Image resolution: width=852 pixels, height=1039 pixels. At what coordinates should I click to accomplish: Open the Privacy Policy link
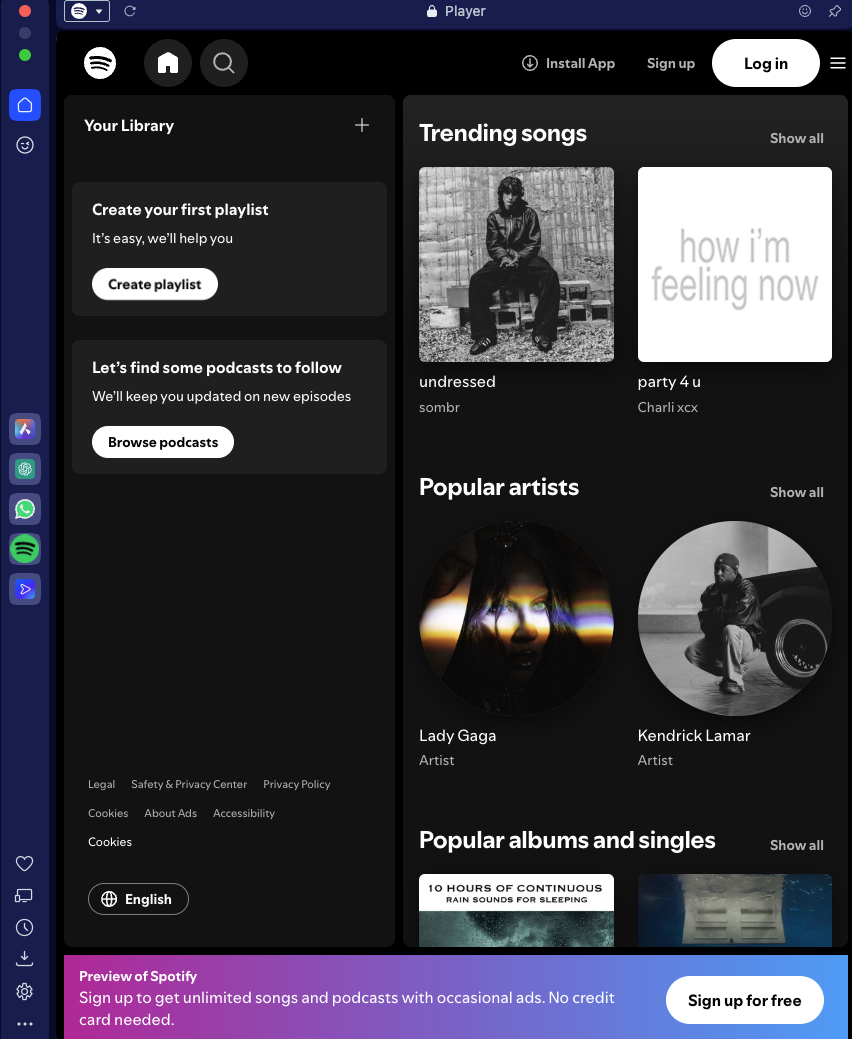click(297, 784)
